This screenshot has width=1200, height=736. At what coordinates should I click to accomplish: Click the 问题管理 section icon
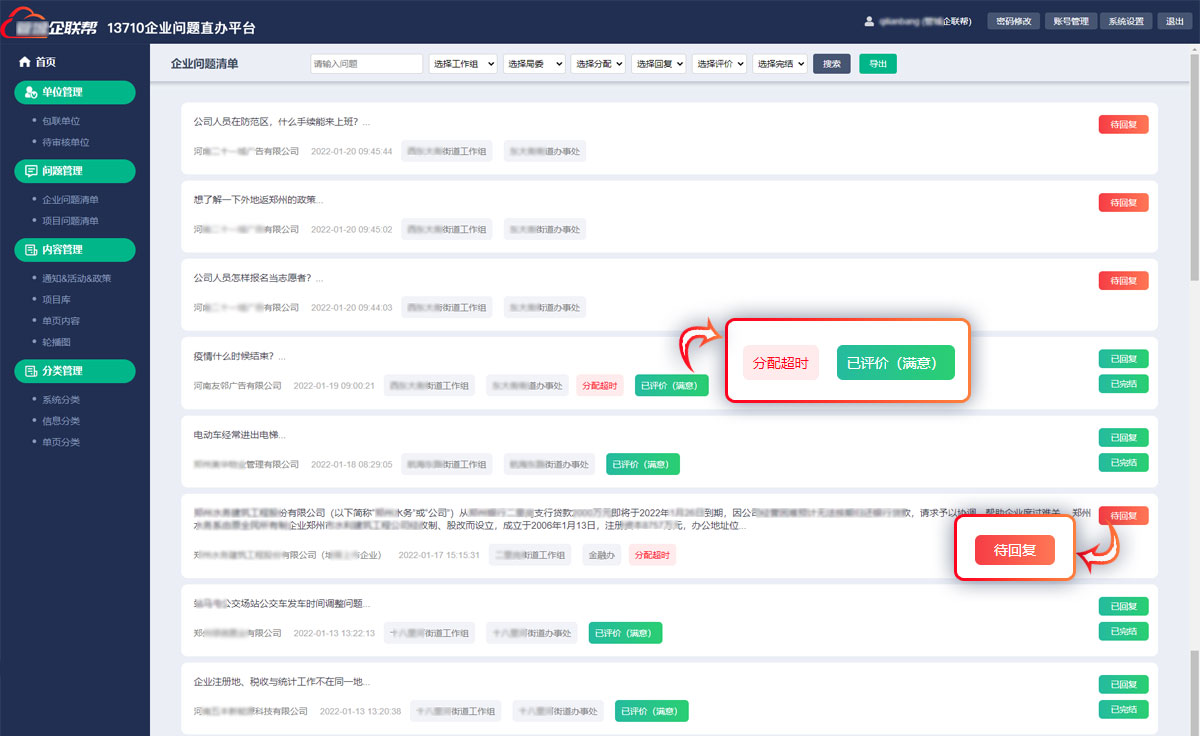point(31,171)
